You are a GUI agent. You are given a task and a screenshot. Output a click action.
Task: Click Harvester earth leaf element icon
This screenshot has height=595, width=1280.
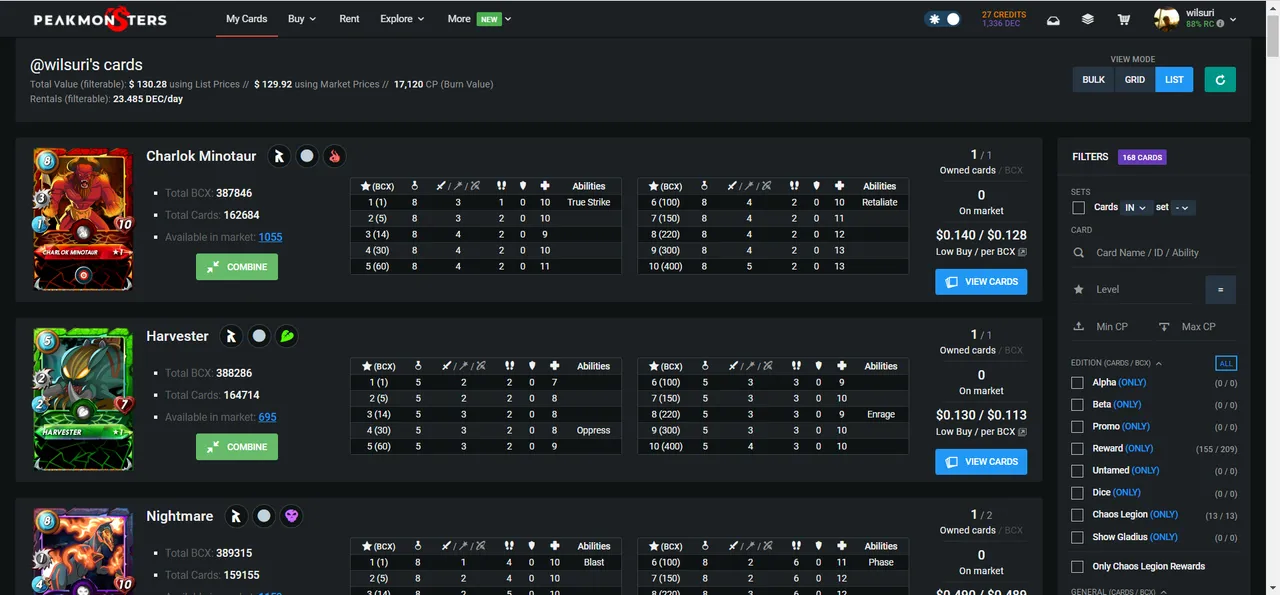[285, 336]
